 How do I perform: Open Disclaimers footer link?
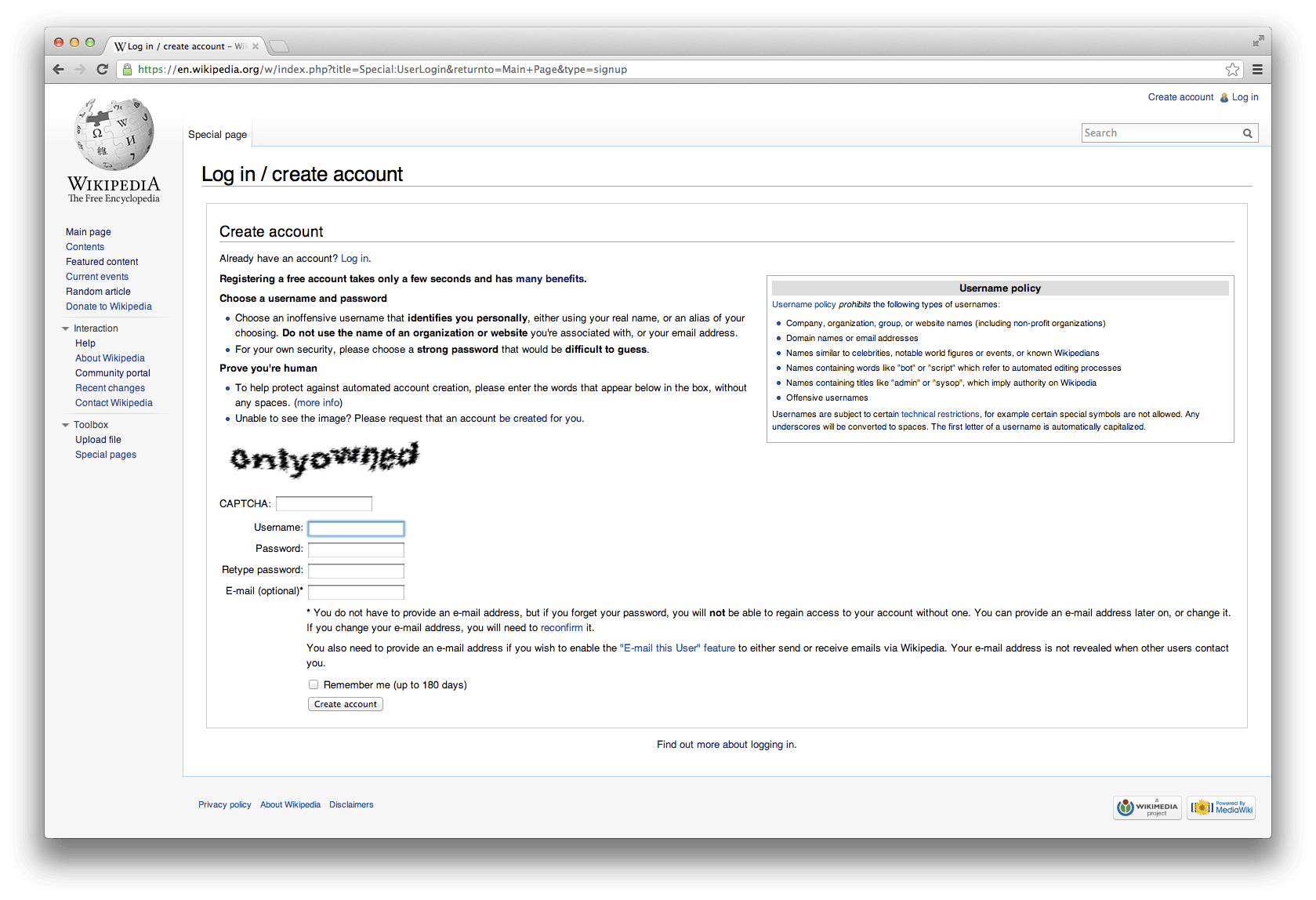pyautogui.click(x=351, y=804)
